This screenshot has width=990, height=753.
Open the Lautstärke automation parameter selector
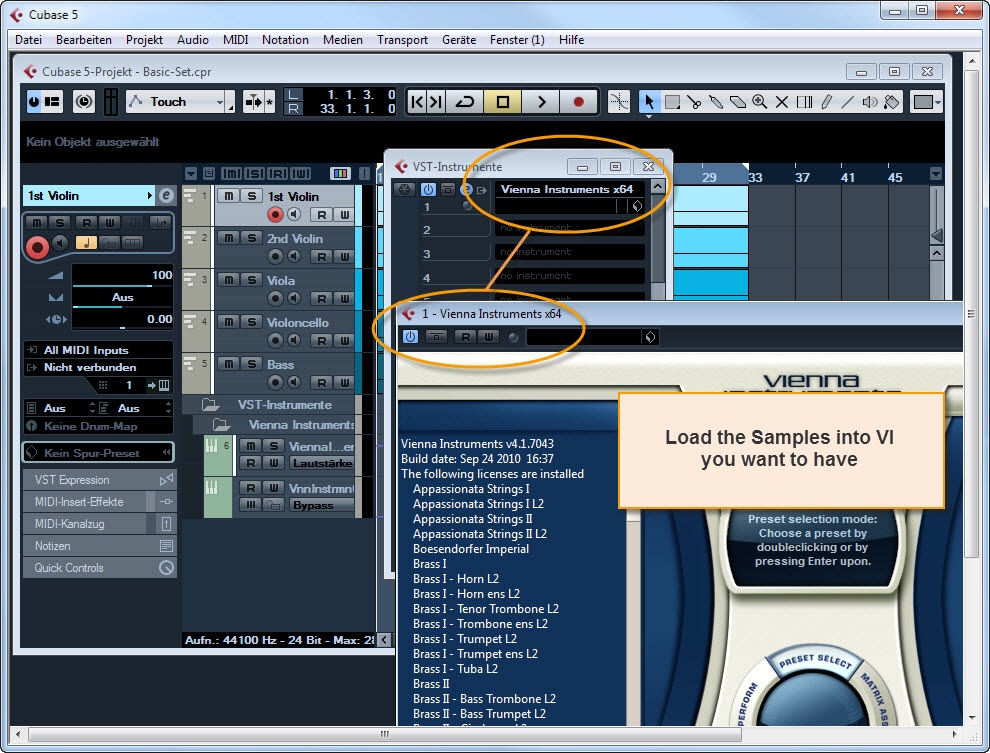pyautogui.click(x=321, y=463)
